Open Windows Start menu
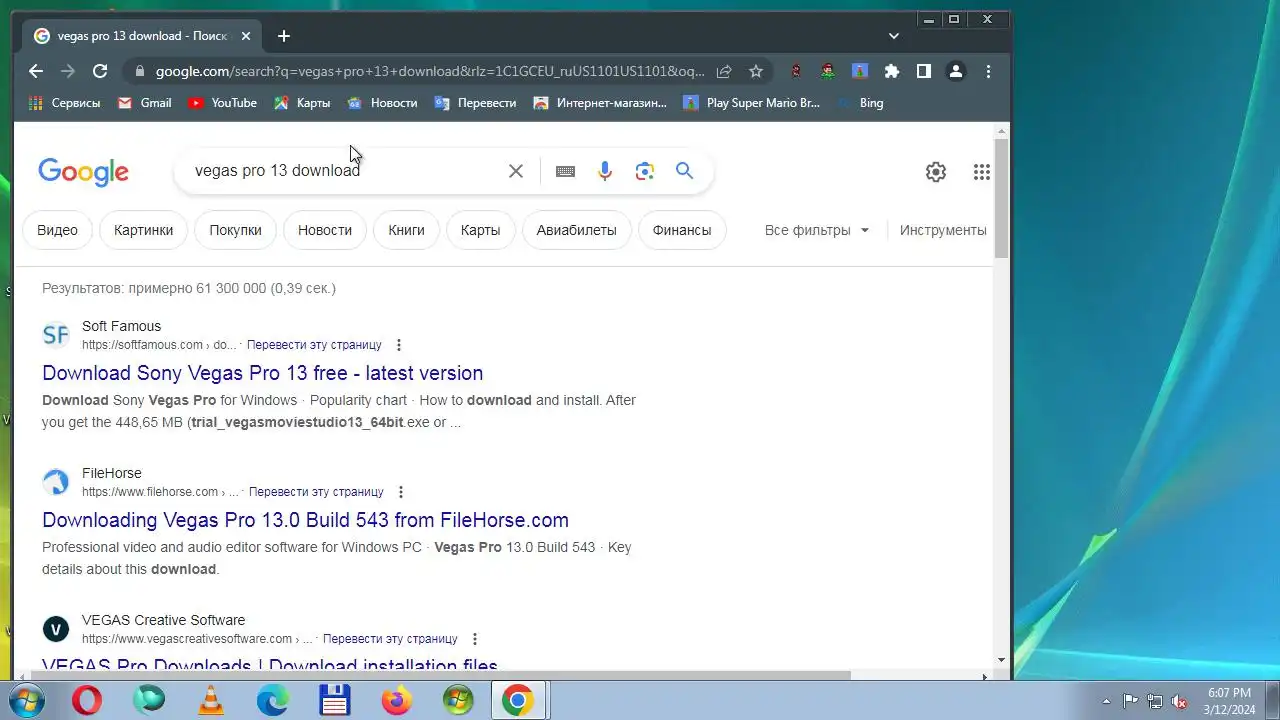This screenshot has height=720, width=1280. (x=26, y=701)
